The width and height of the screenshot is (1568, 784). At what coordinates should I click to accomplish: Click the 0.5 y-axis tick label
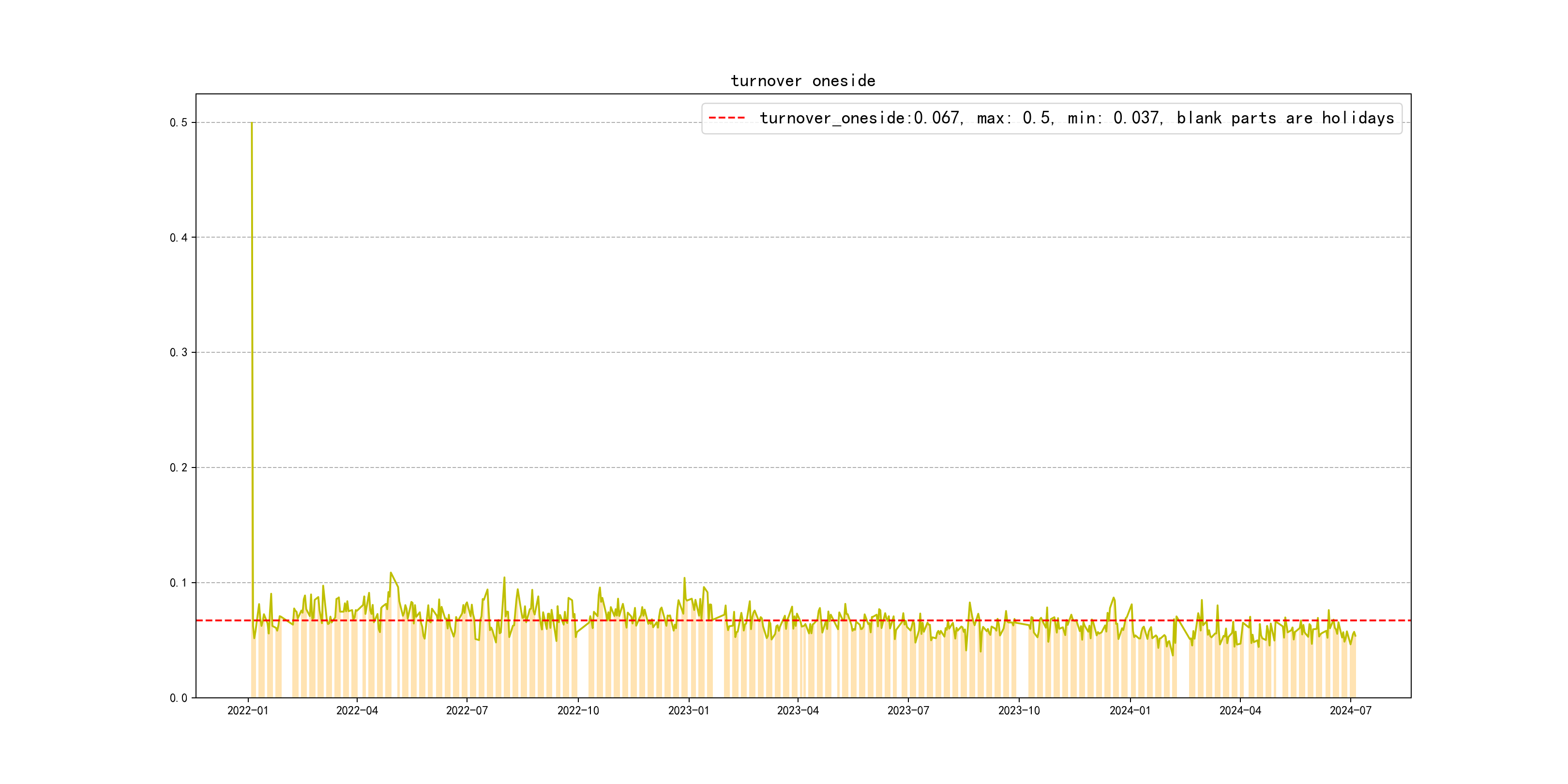click(179, 123)
